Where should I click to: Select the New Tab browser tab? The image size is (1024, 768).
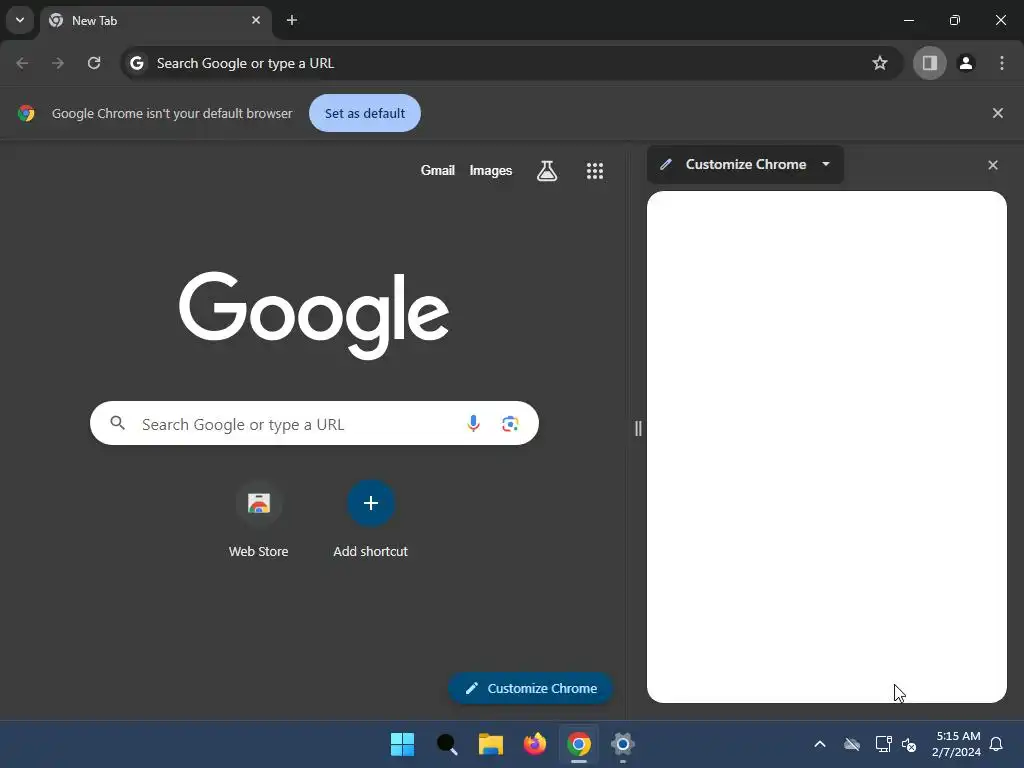(155, 21)
